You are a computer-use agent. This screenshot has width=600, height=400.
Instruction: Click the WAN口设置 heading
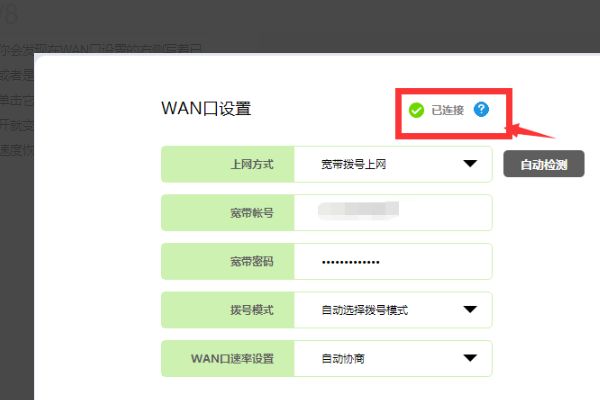coord(206,109)
